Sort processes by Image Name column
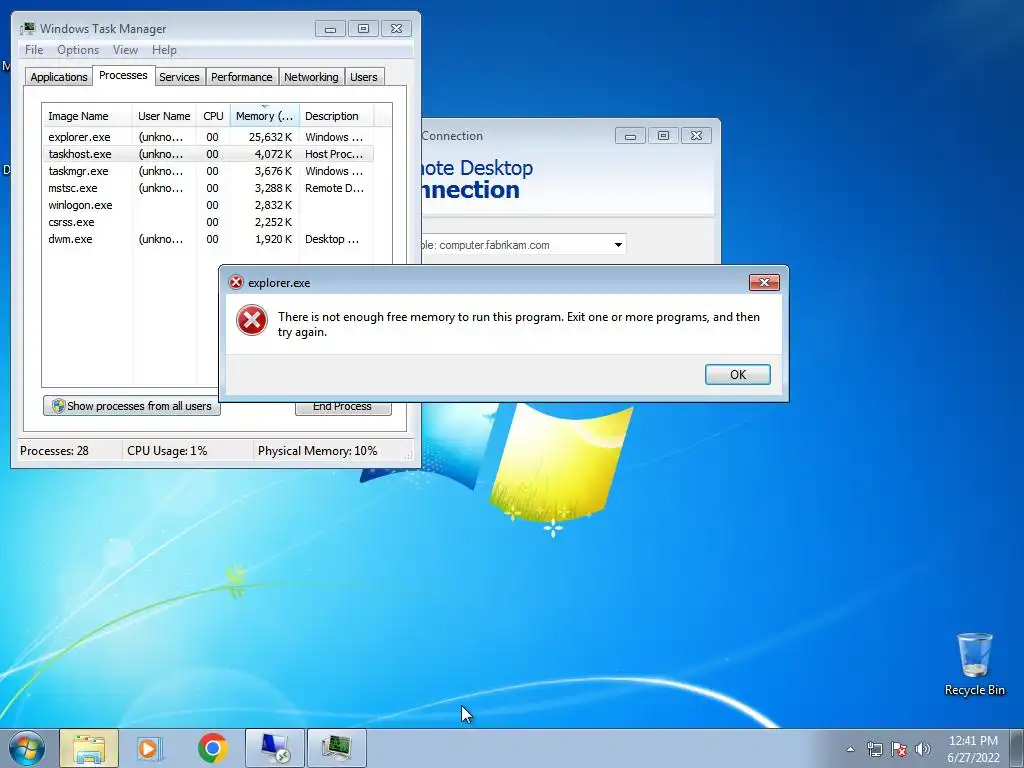 coord(87,116)
